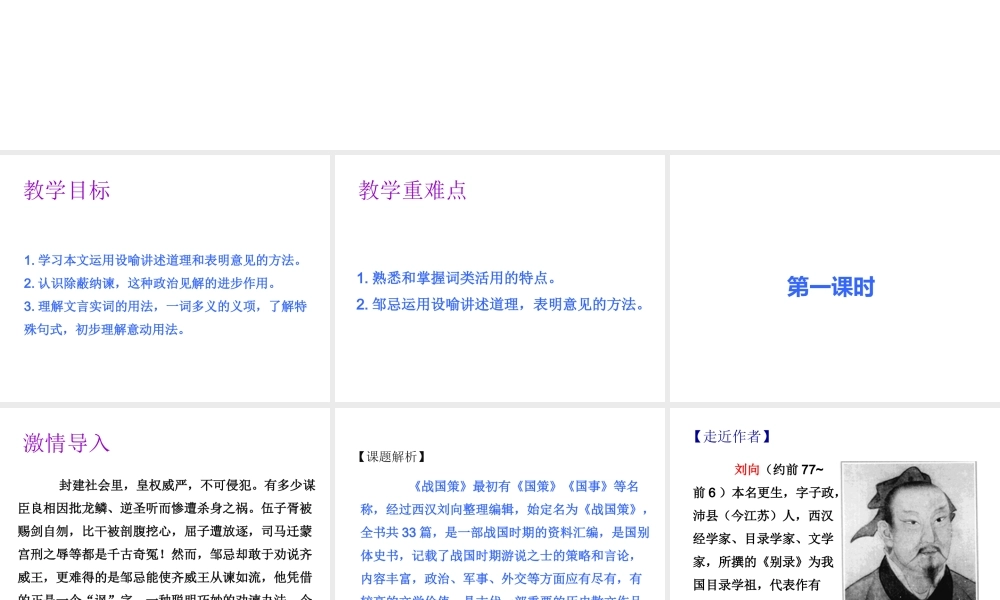The image size is (1000, 600).
Task: Click the line 沛县（今江苏）人，西汉
Action: 763,515
